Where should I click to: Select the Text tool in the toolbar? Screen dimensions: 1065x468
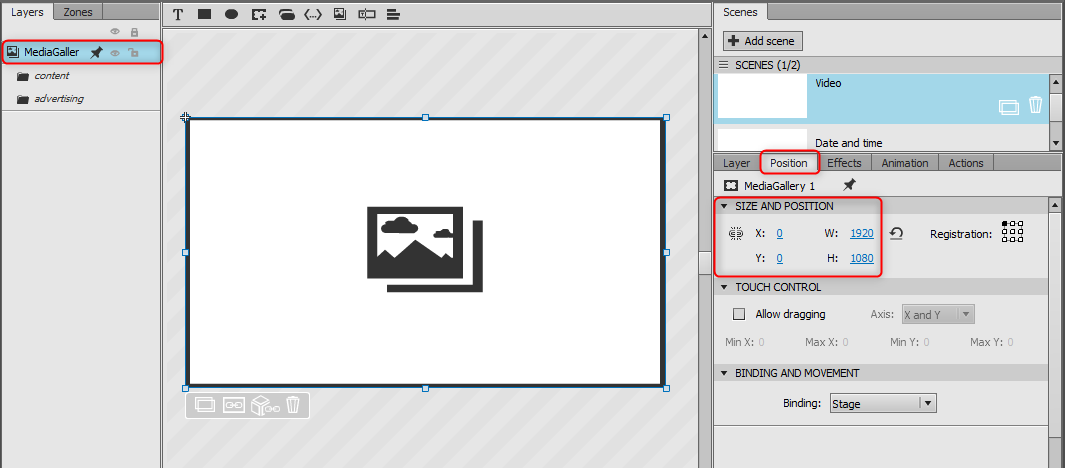coord(178,14)
